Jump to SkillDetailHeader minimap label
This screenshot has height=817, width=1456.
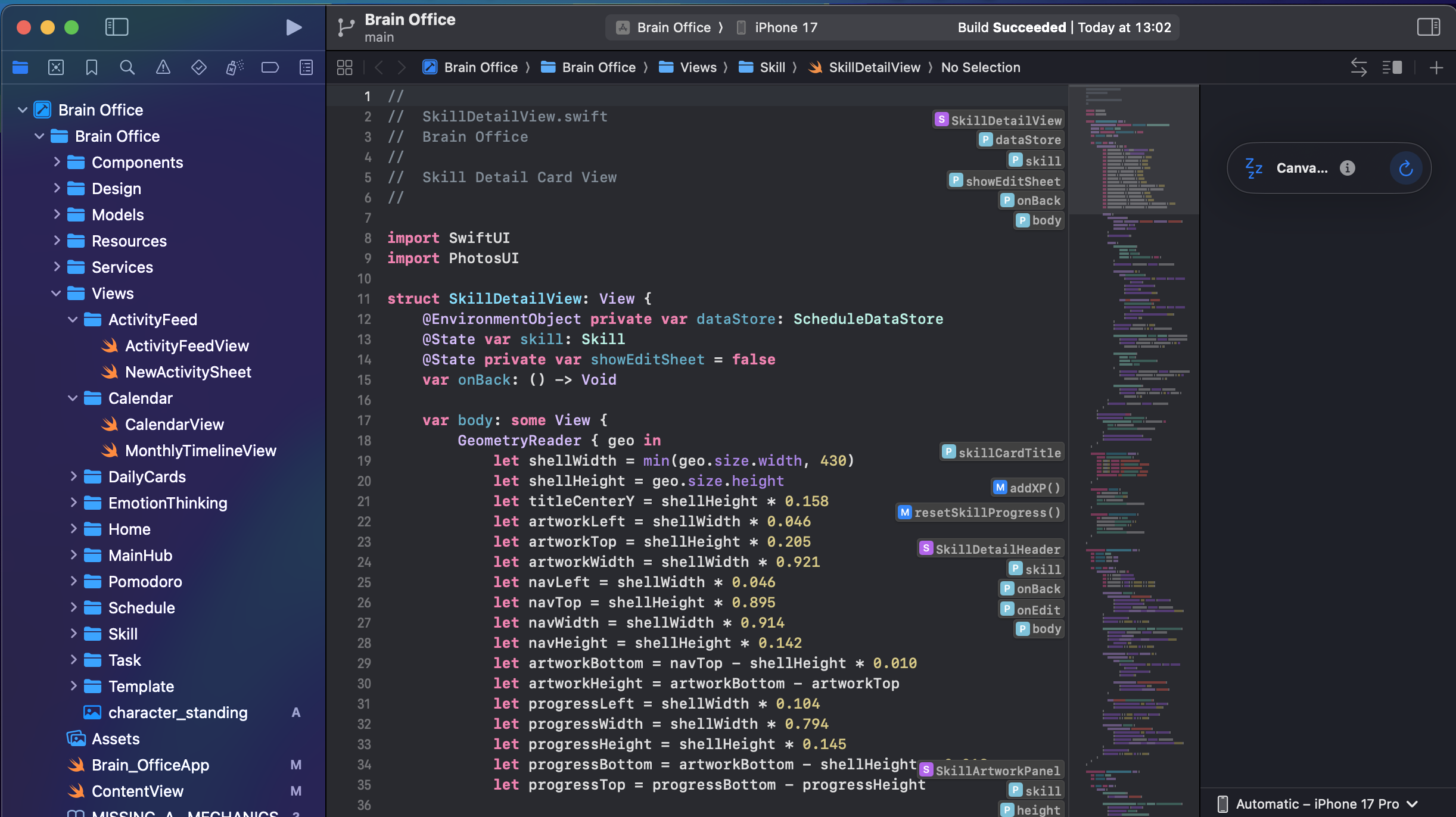pyautogui.click(x=991, y=549)
